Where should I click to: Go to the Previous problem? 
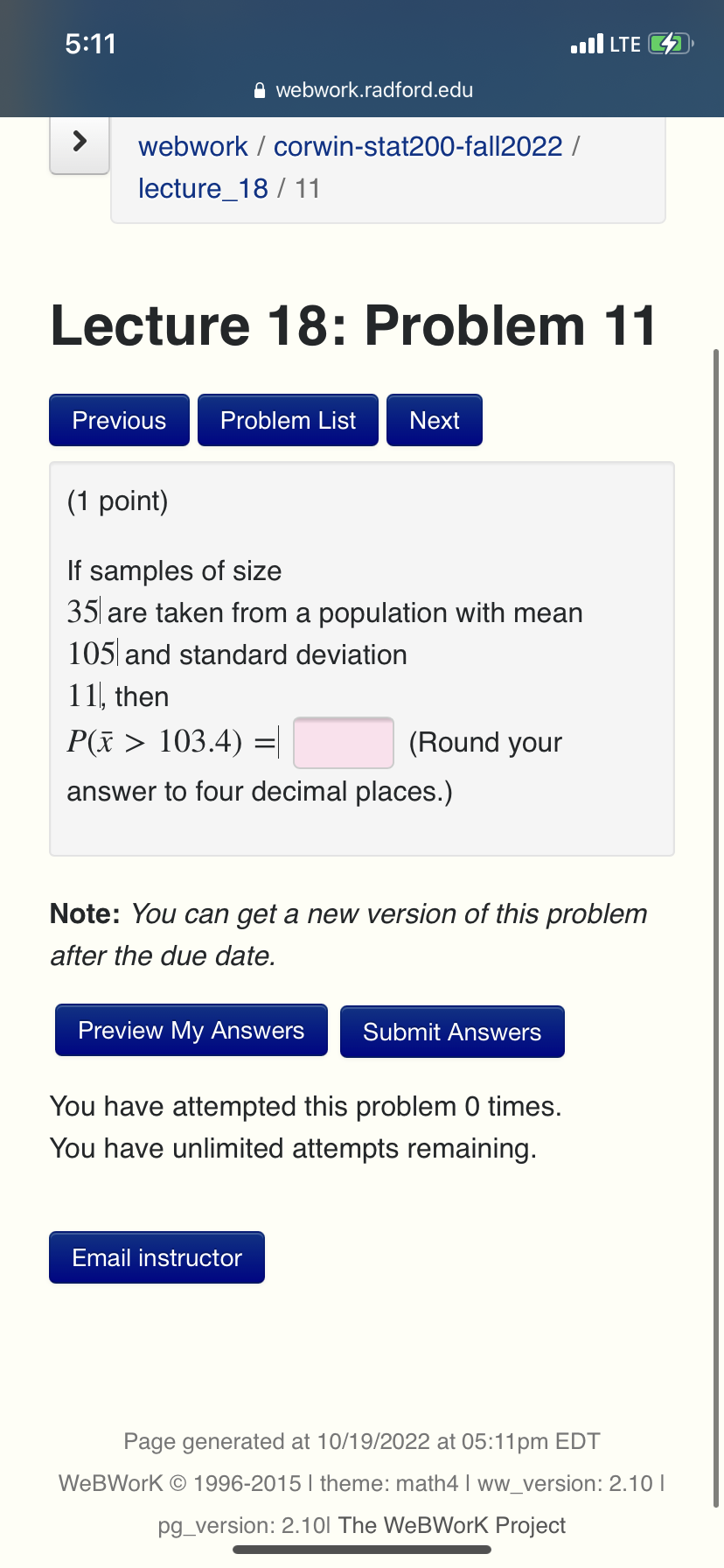tap(119, 420)
